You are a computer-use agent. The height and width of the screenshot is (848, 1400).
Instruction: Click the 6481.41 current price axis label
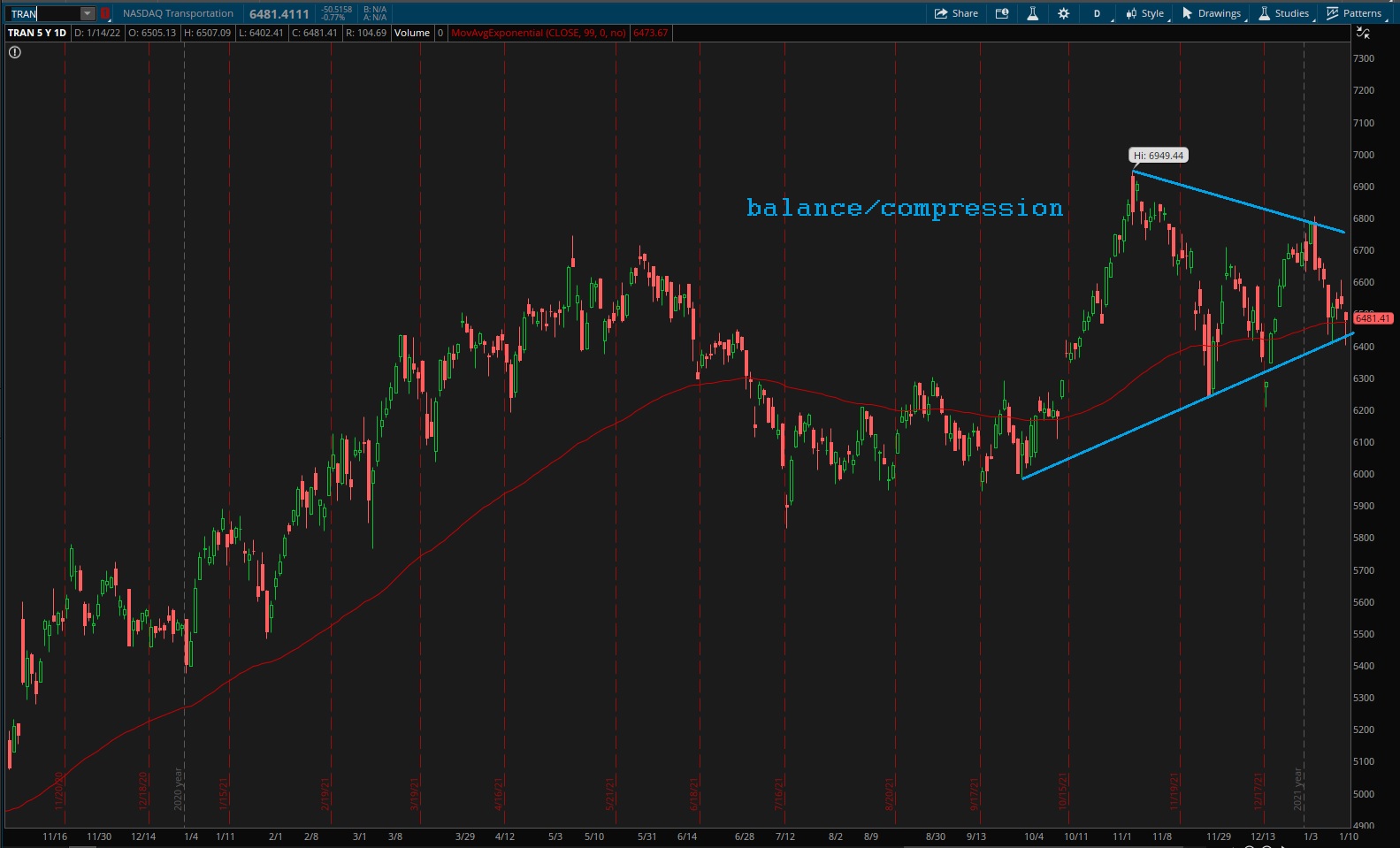coord(1373,318)
